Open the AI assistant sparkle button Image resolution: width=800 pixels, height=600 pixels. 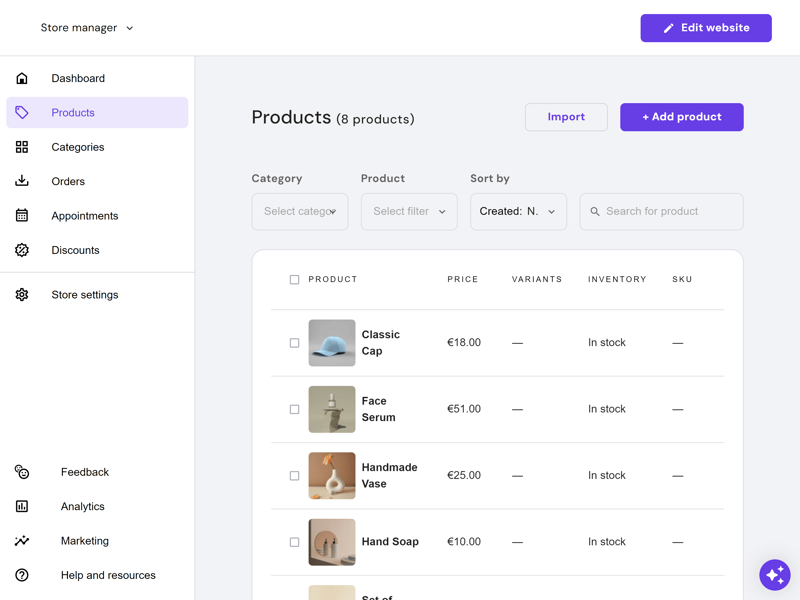(774, 575)
